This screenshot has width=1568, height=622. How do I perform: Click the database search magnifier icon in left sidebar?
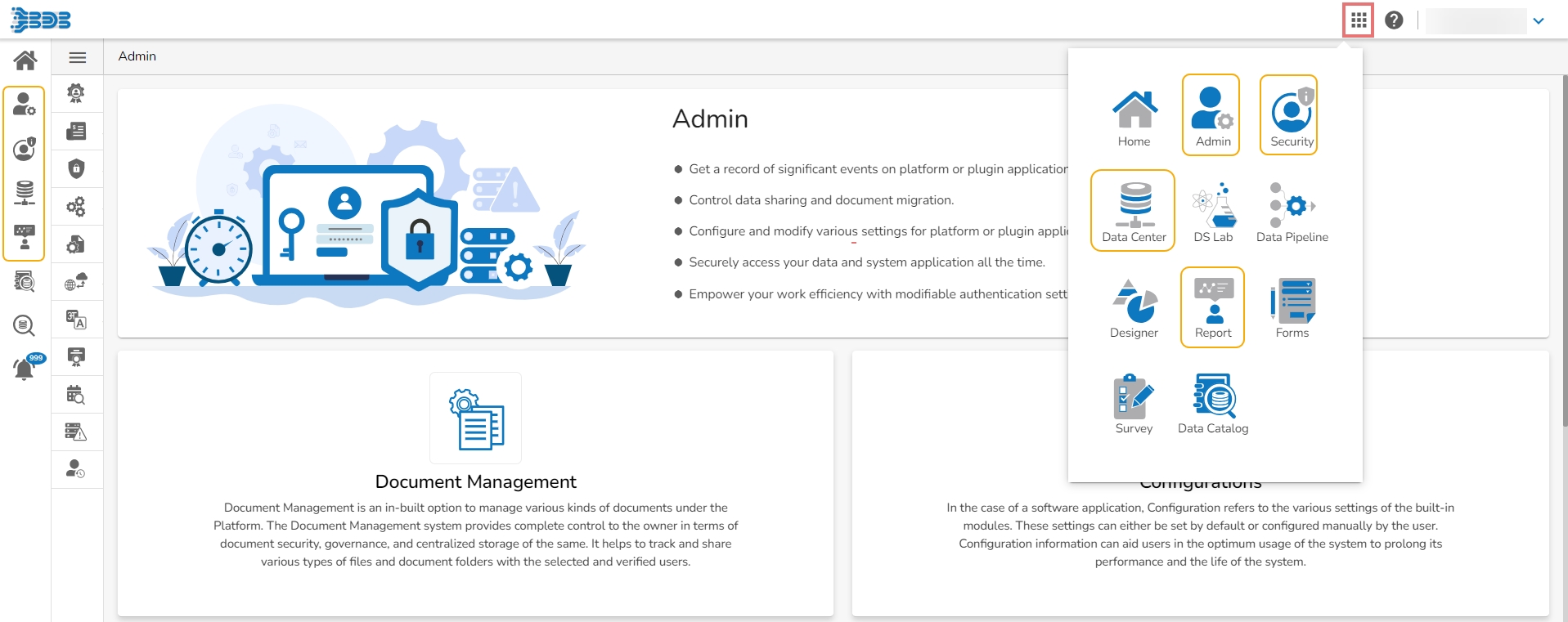25,326
